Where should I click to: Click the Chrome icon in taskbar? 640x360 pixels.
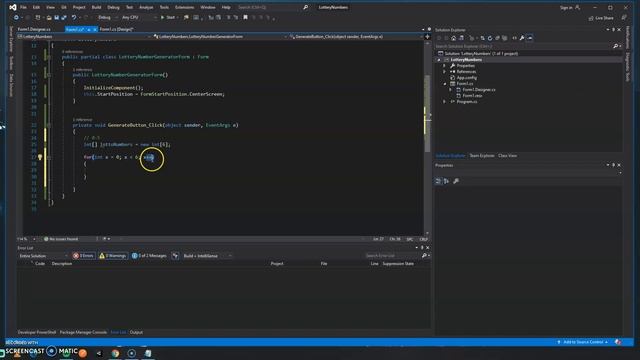point(116,353)
